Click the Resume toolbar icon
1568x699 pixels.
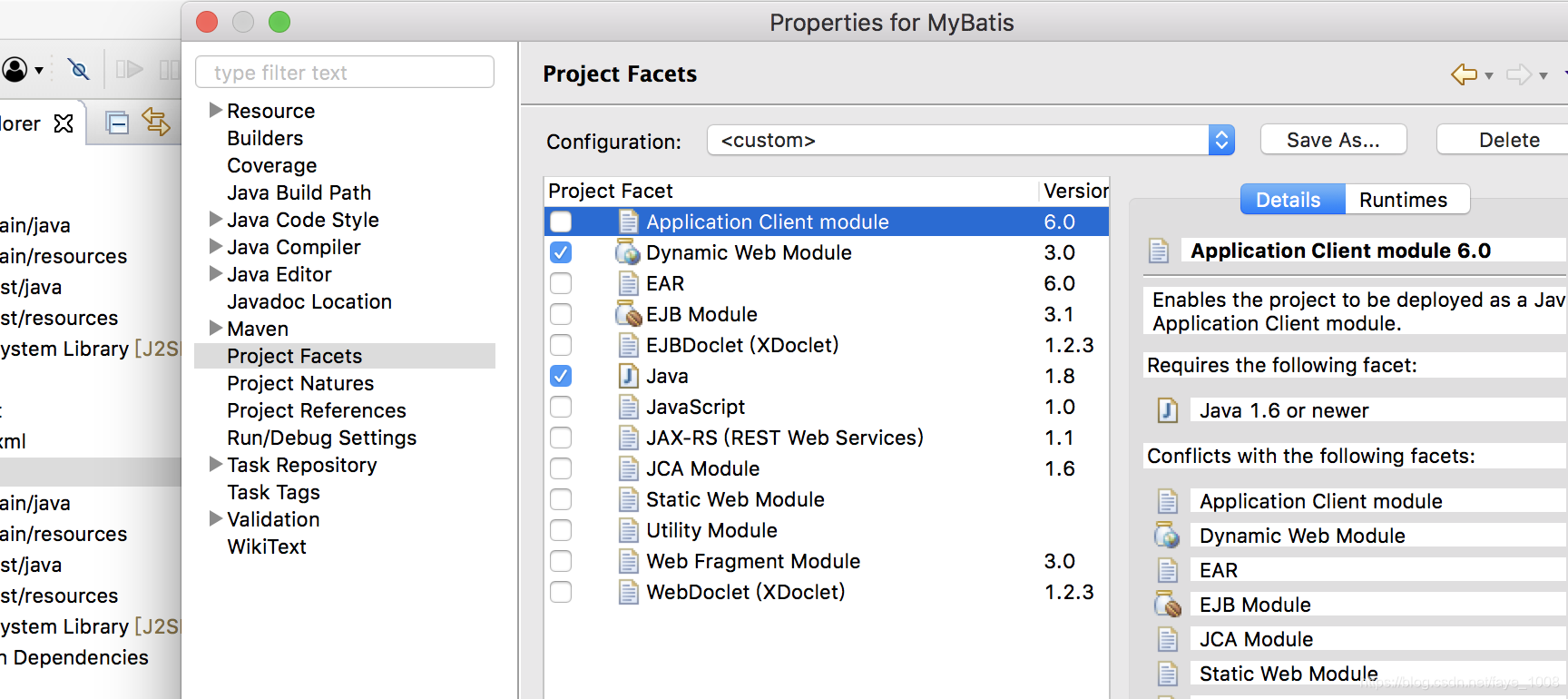[129, 69]
